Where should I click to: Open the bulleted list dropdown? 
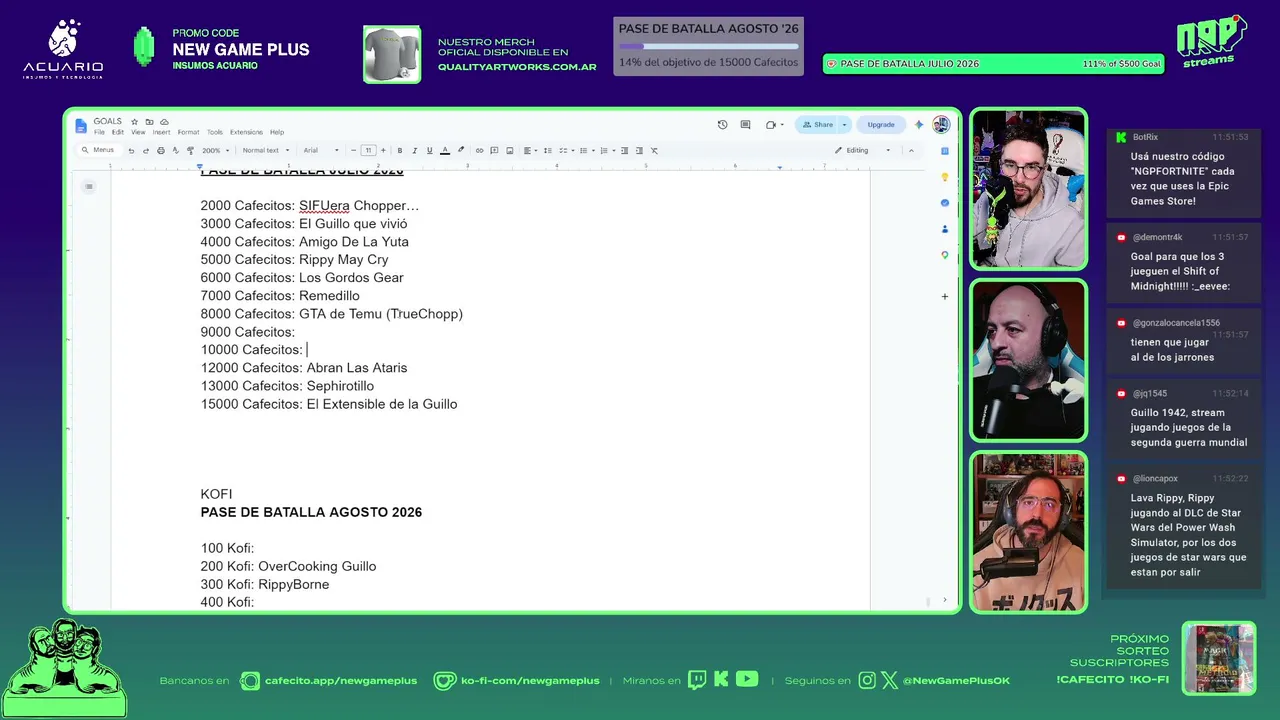pos(585,151)
